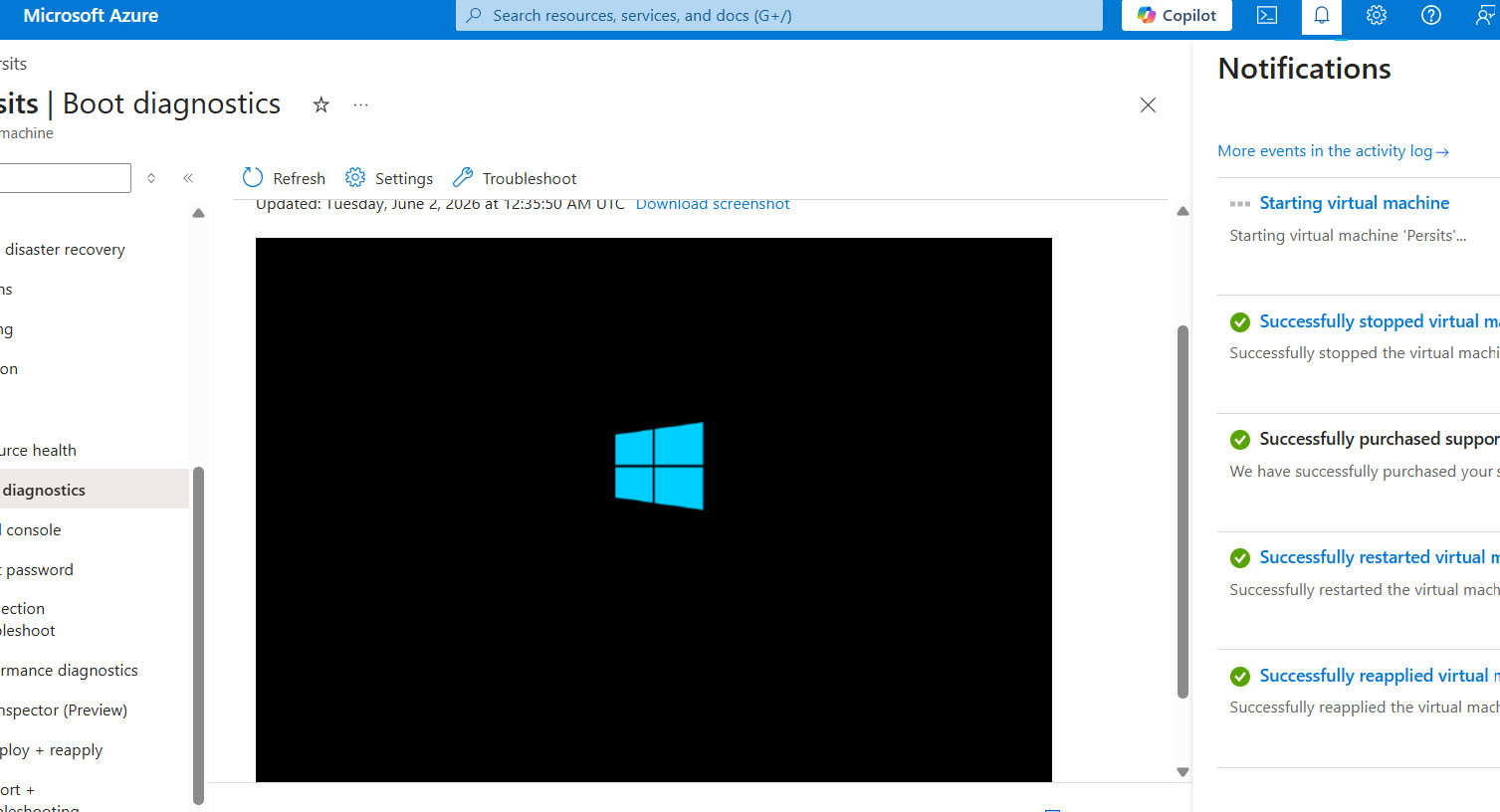Select disaster recovery menu item
The image size is (1500, 812).
63,250
